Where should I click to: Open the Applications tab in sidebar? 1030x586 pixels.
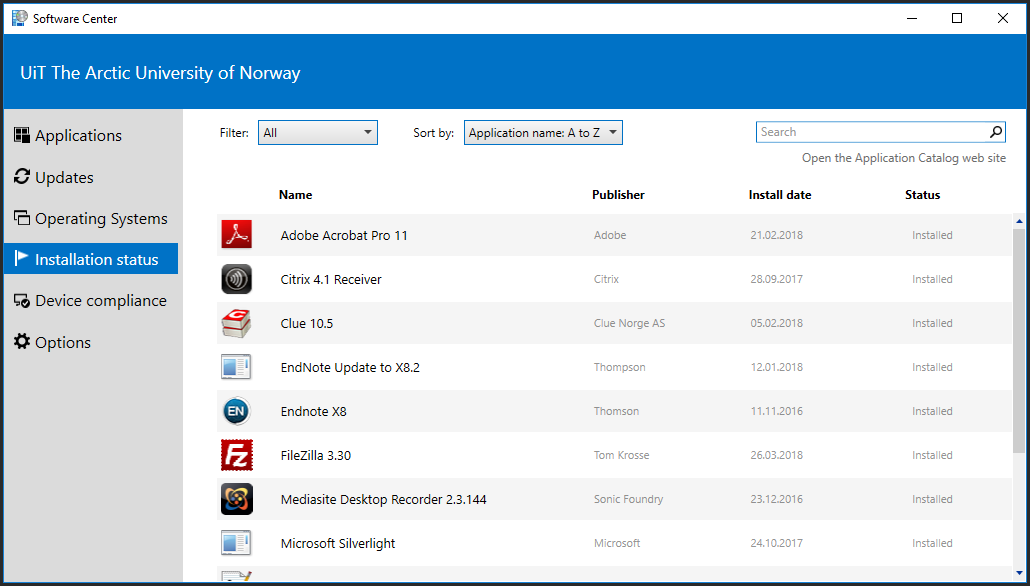[78, 136]
